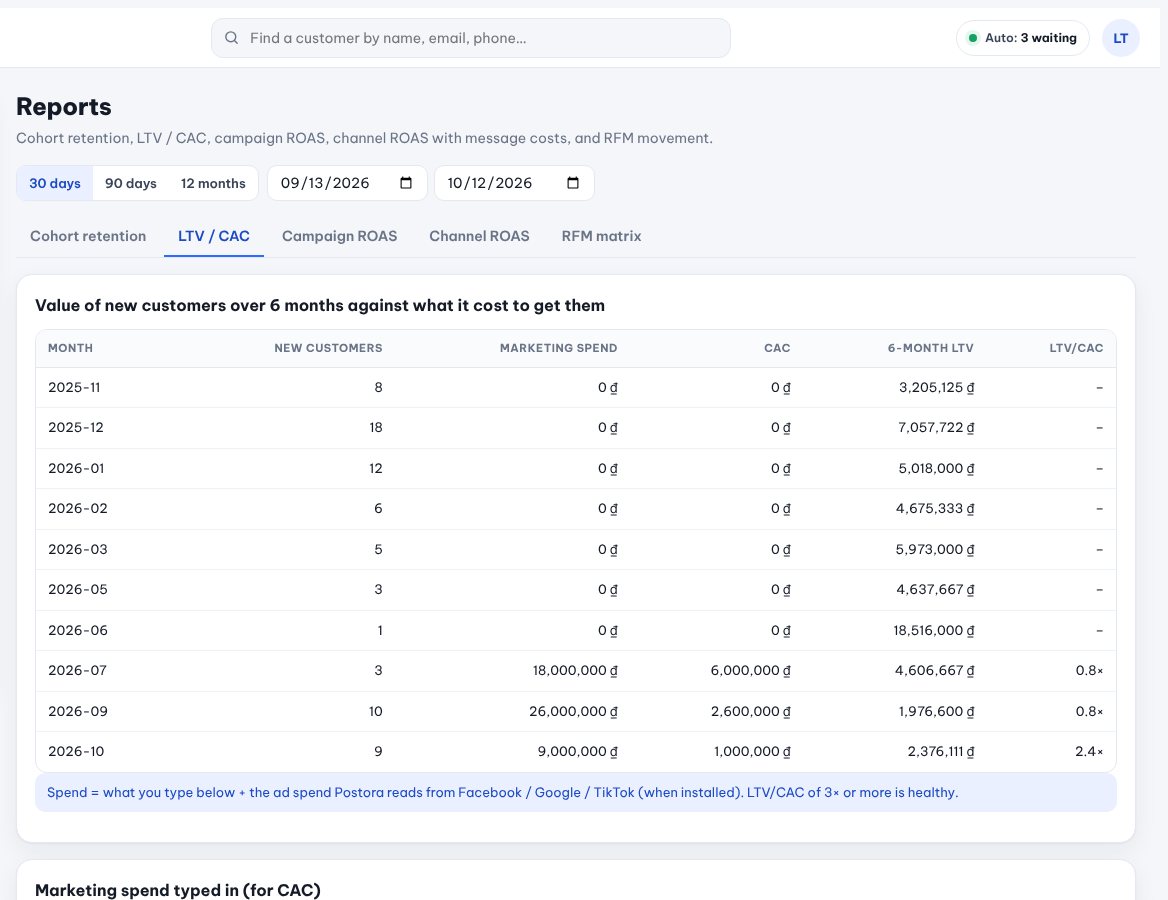Viewport: 1168px width, 900px height.
Task: Click the start date field 09/13/2026
Action: (347, 183)
